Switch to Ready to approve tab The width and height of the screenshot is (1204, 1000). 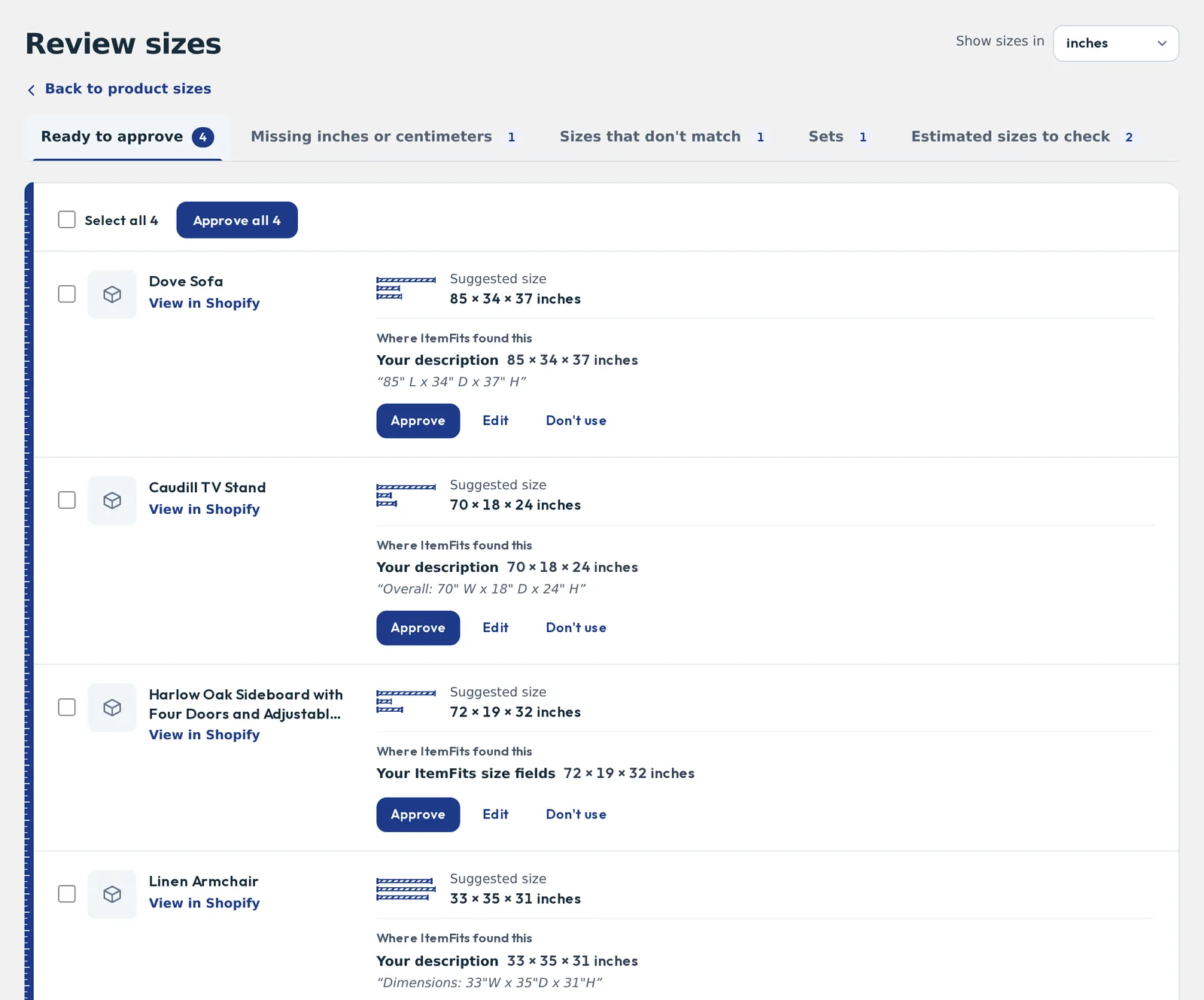click(127, 137)
